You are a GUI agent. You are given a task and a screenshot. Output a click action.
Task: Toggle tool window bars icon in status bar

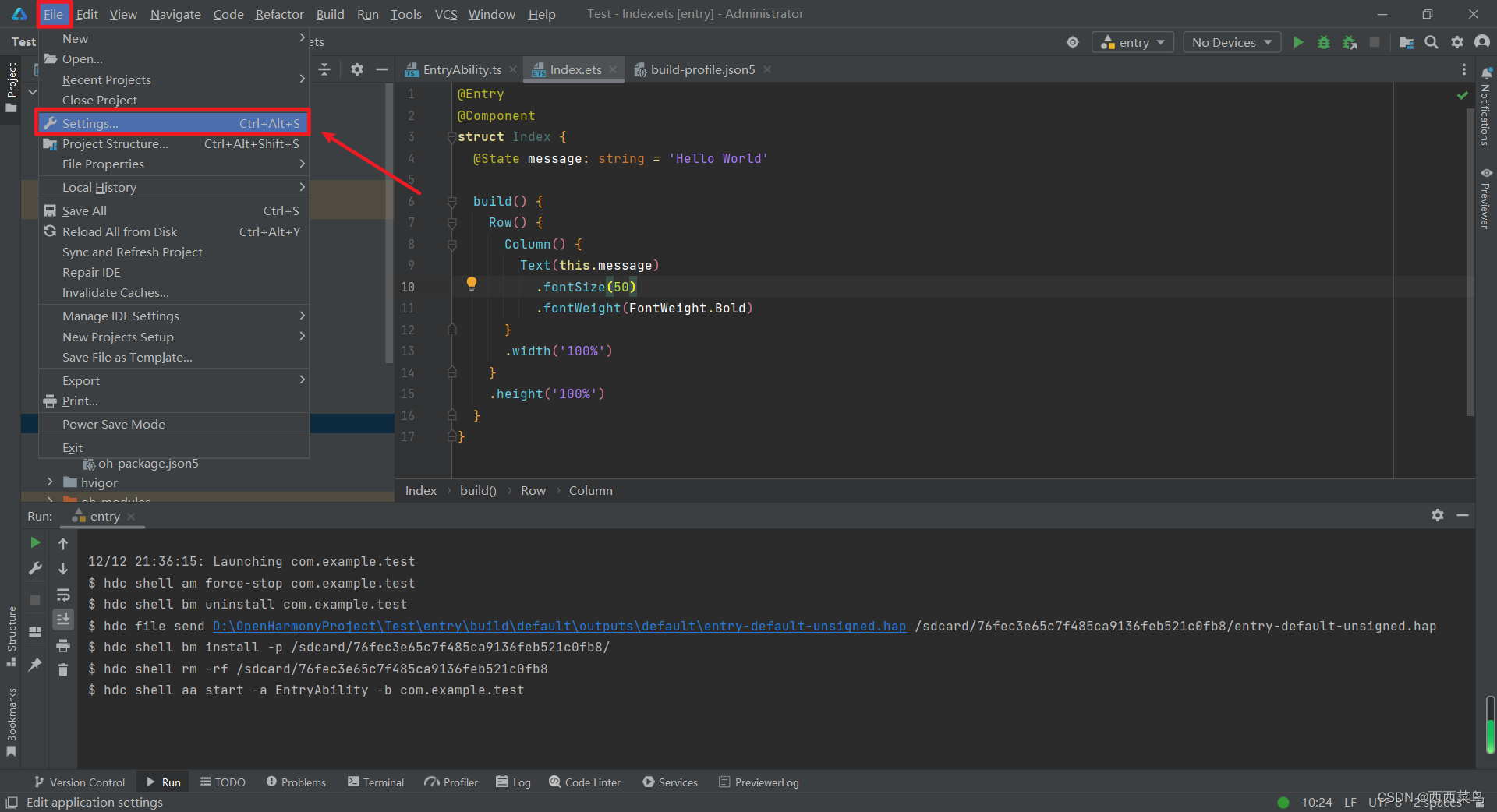pos(12,802)
